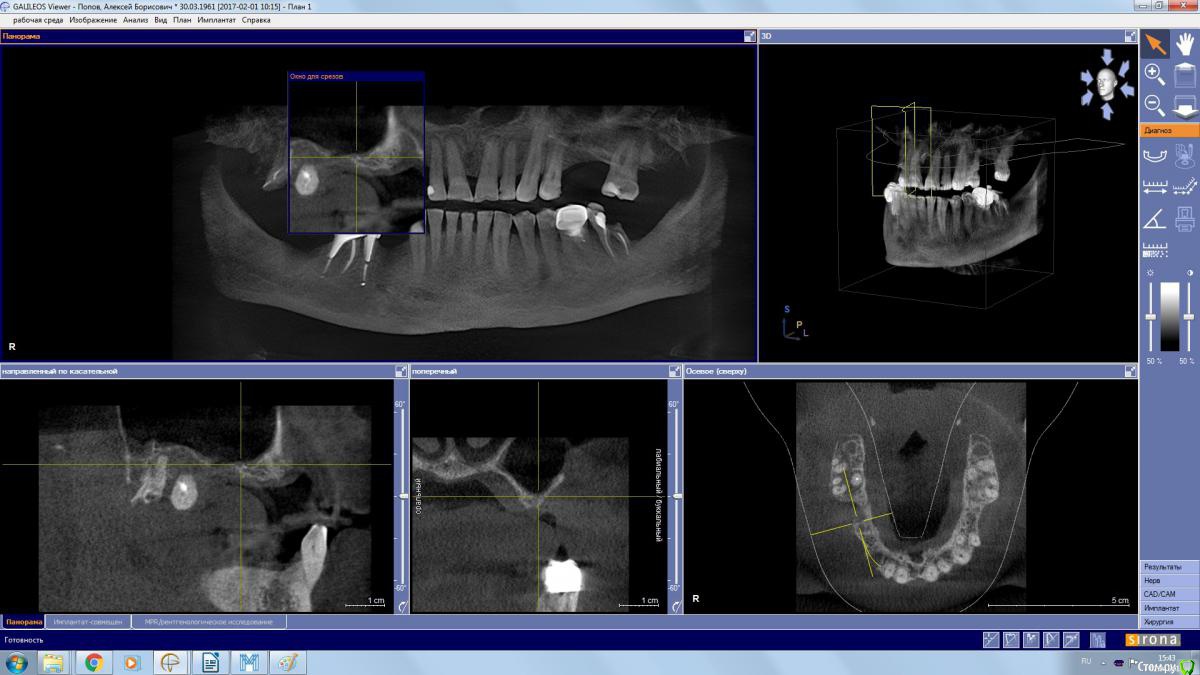Choose the straight distance ruler tool
Viewport: 1200px width, 675px height.
1155,186
